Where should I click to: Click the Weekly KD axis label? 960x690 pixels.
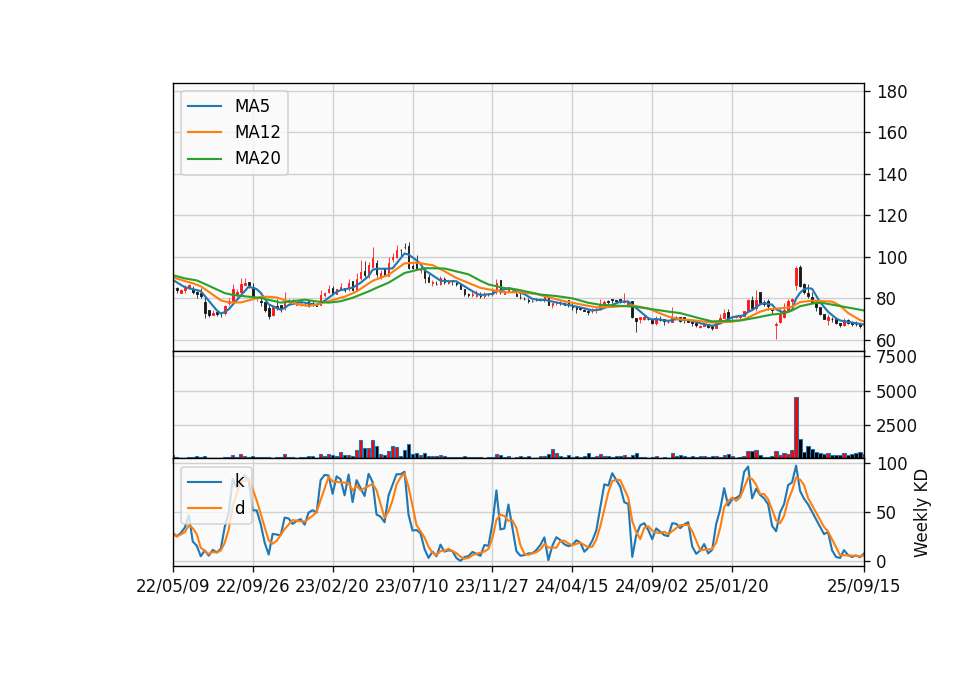click(x=921, y=513)
